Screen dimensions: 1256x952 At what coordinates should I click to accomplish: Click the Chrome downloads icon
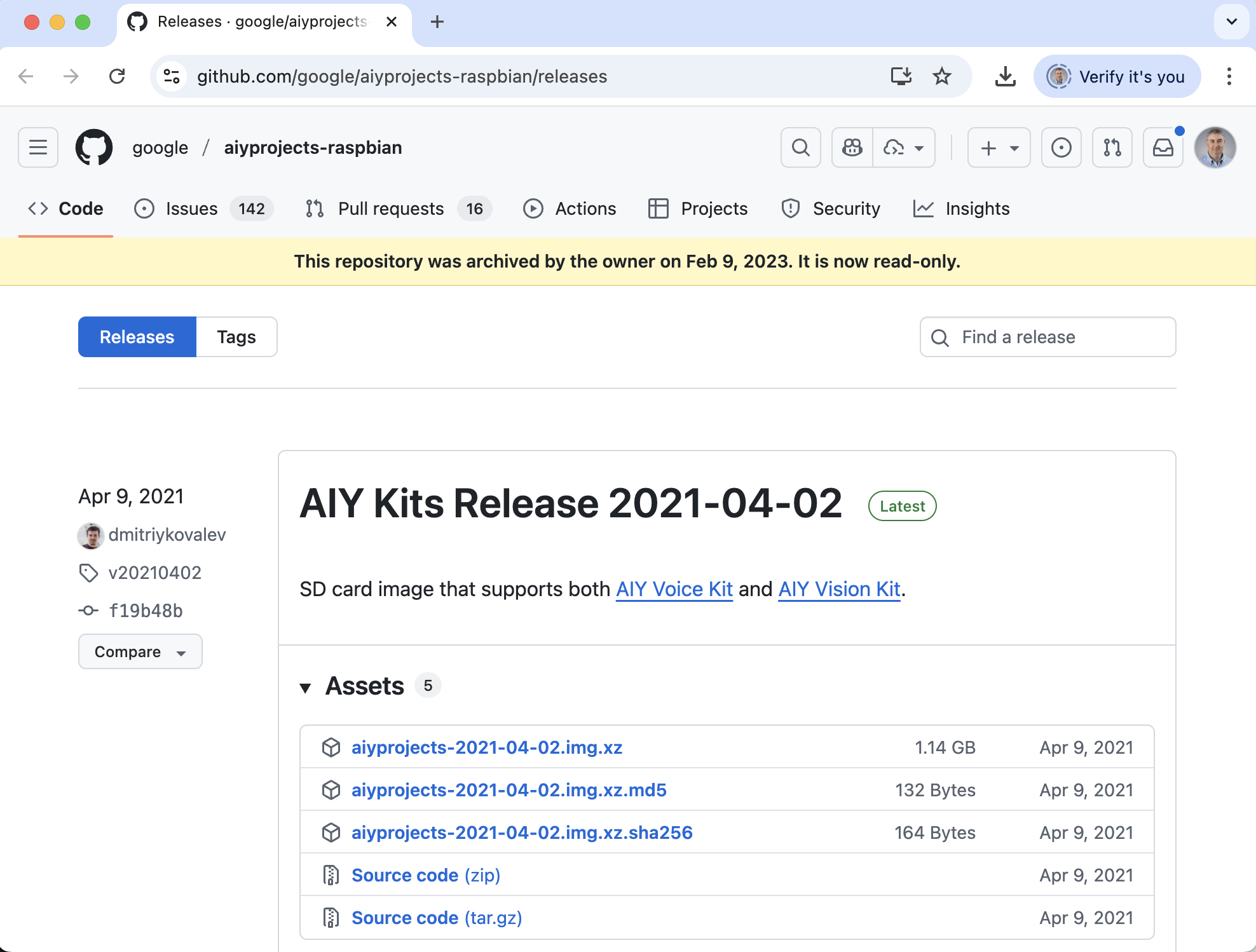pos(1005,76)
